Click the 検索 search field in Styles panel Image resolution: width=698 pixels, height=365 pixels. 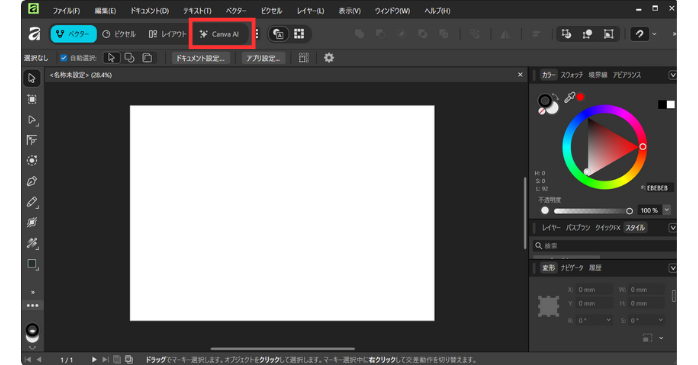605,246
